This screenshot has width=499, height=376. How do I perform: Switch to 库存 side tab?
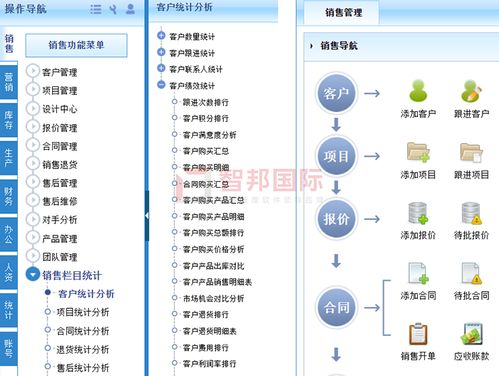(9, 120)
